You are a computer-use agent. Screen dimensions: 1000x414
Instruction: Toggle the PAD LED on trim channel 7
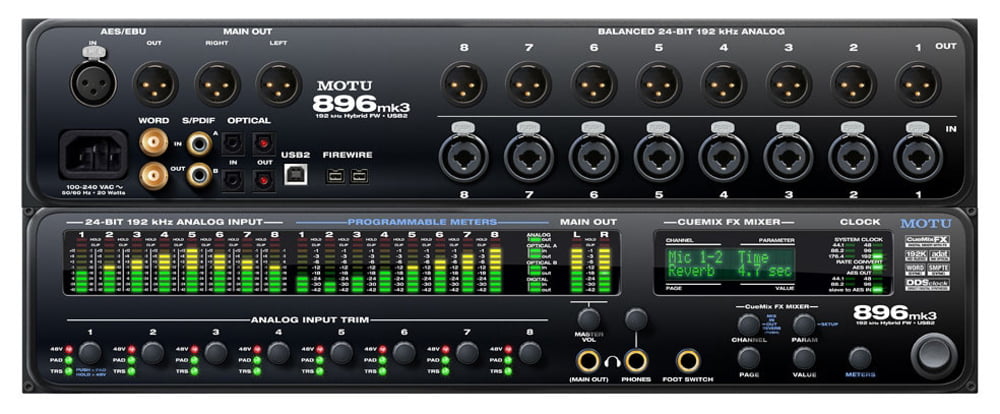pyautogui.click(x=446, y=360)
